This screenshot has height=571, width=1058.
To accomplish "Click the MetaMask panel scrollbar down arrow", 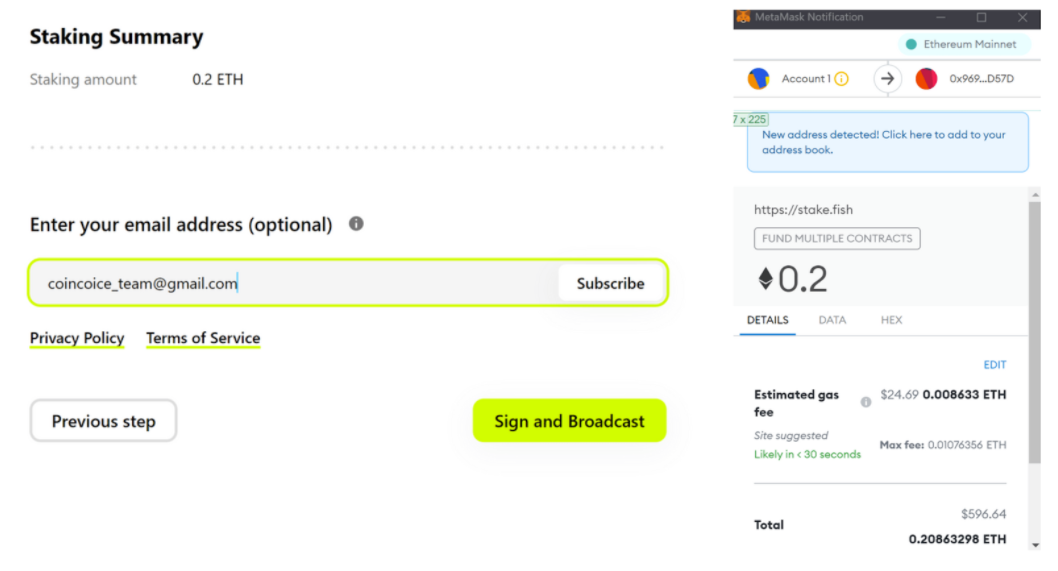I will coord(1034,544).
